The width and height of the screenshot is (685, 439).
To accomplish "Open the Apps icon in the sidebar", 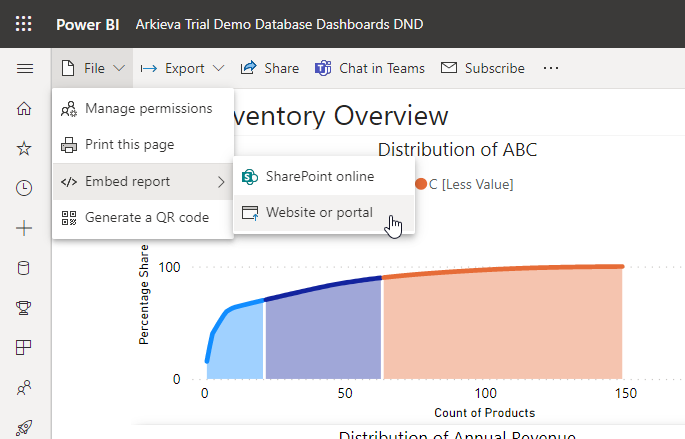I will [x=24, y=348].
